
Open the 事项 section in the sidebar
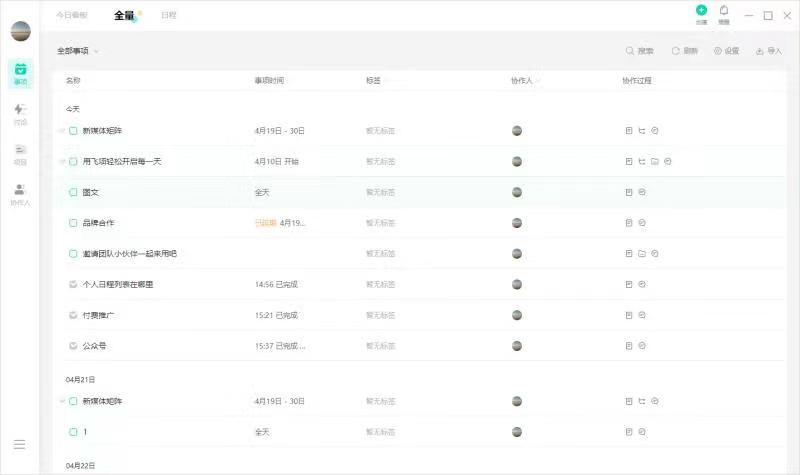(x=20, y=73)
